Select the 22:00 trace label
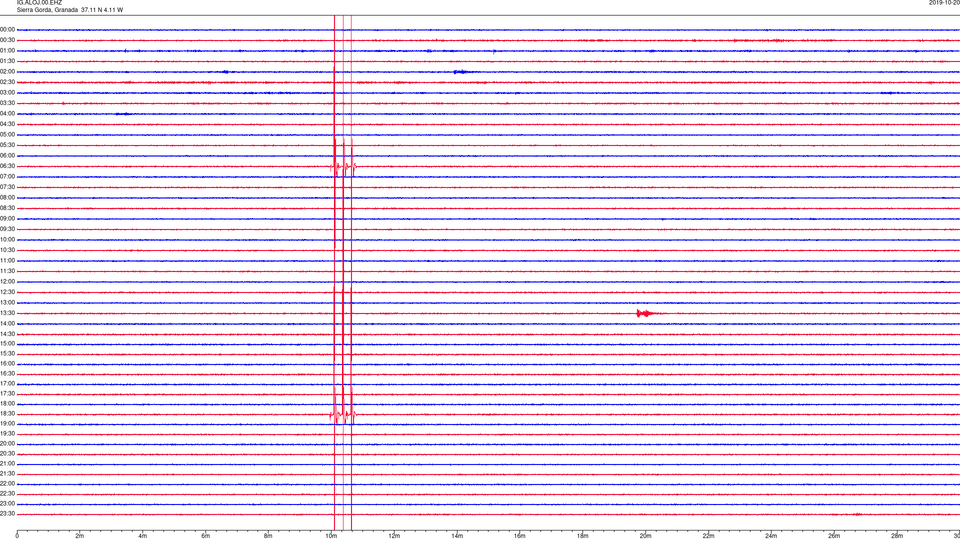Screen dimensions: 960x540 tap(7, 484)
